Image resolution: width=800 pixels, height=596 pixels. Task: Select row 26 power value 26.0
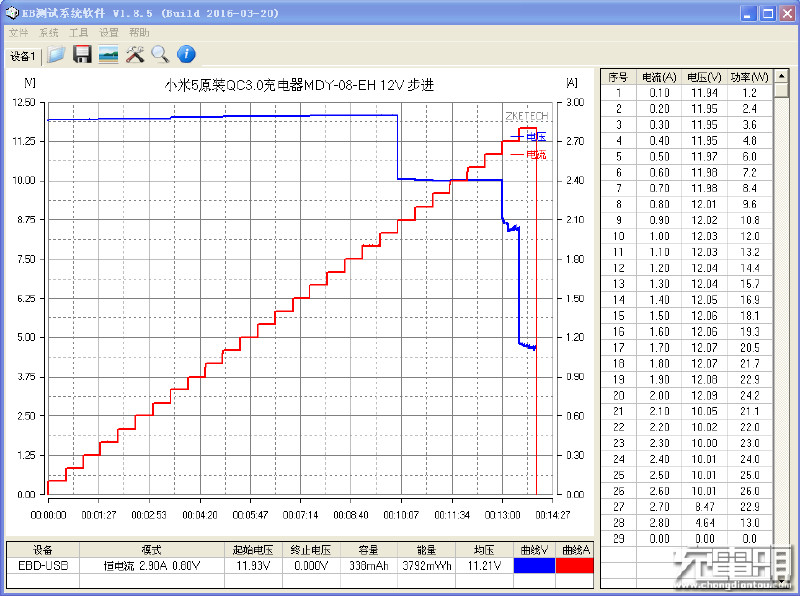click(x=749, y=491)
